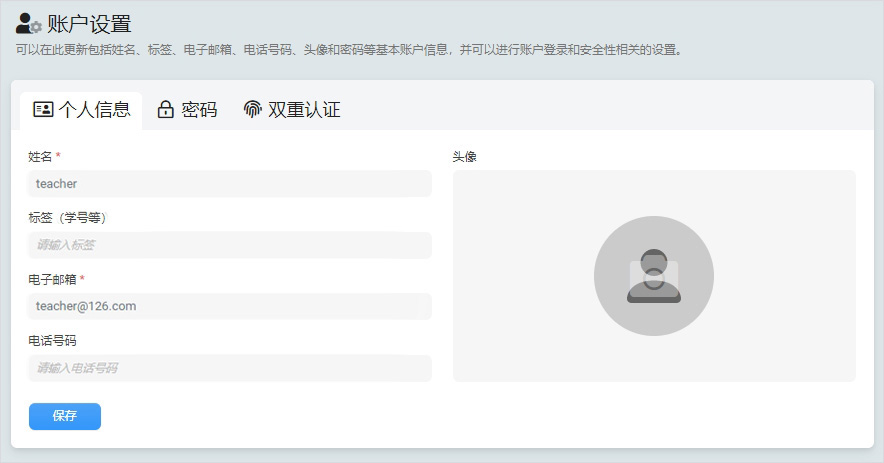Click the 请输入电话号码 phone input field
Viewport: 884px width, 463px height.
(230, 368)
